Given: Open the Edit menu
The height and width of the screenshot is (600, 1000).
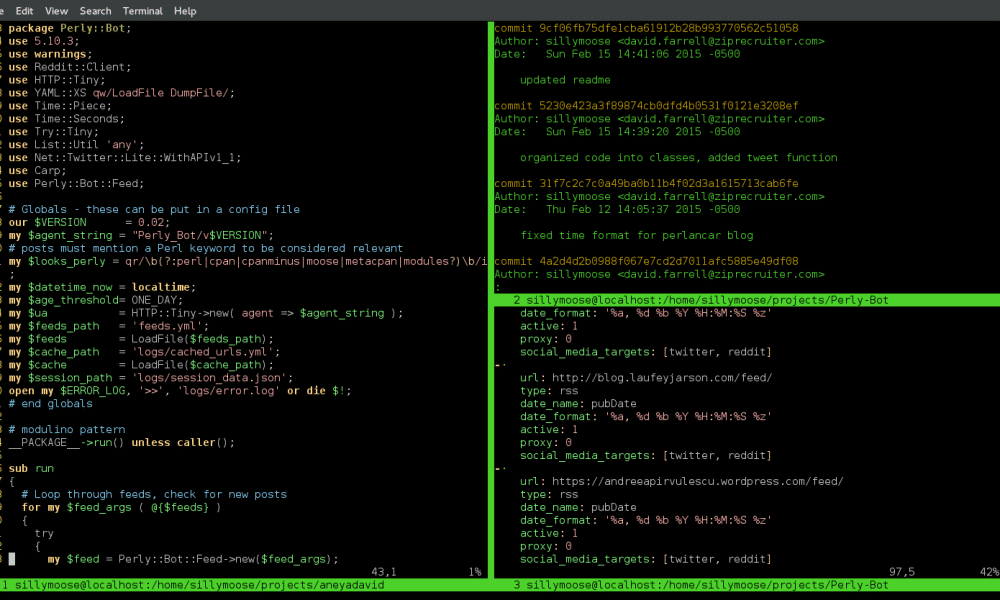Looking at the screenshot, I should (x=24, y=11).
